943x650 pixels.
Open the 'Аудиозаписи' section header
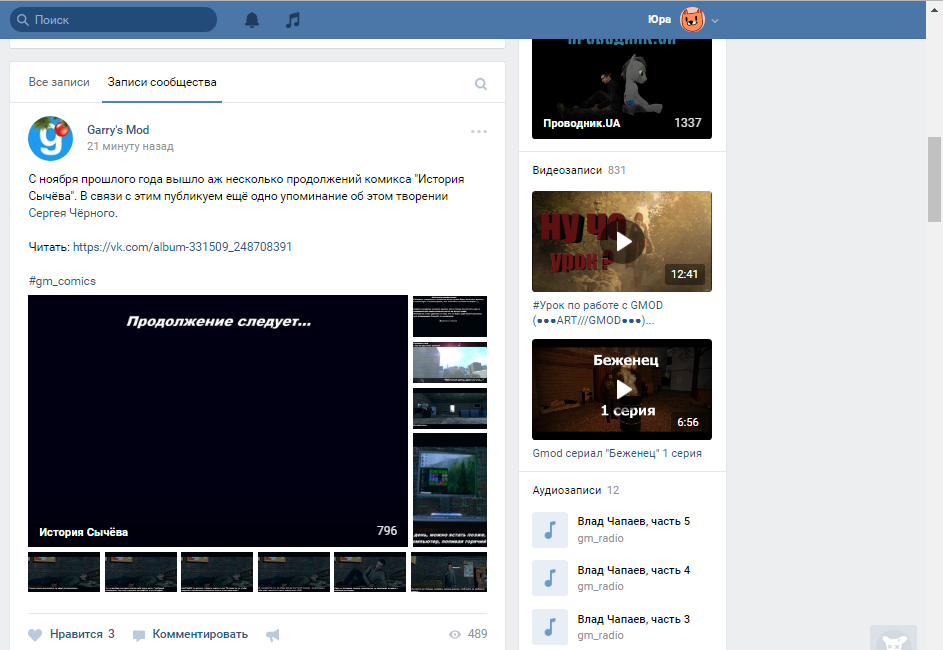coord(567,490)
